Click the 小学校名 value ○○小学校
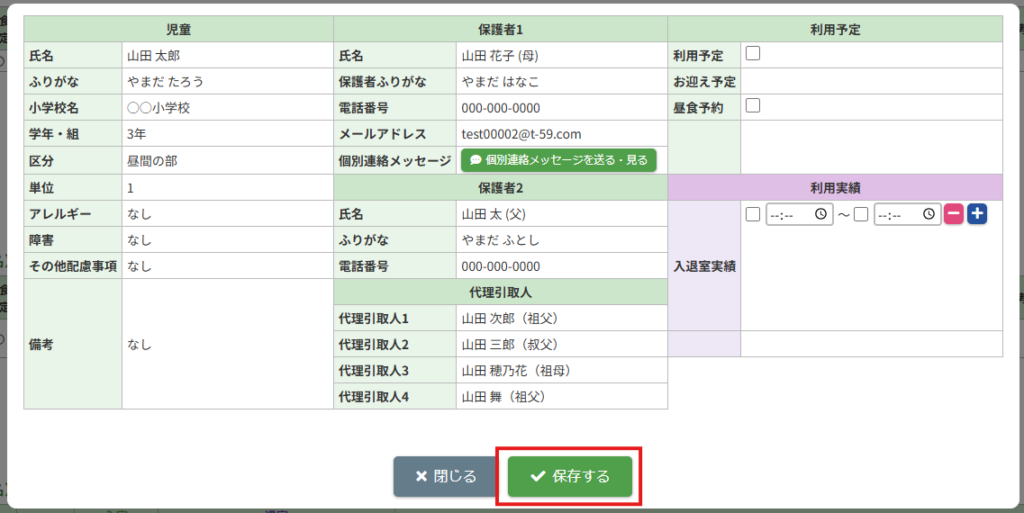 coord(158,108)
